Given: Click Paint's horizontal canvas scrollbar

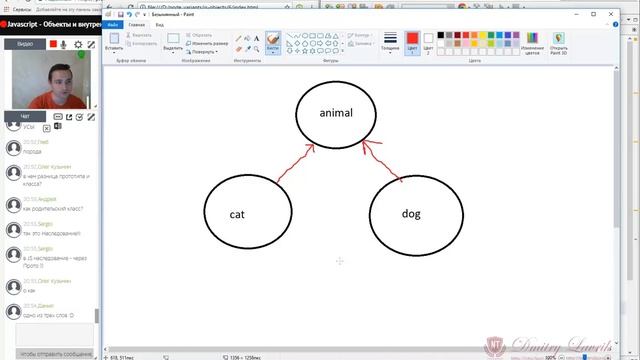Looking at the screenshot, I should point(359,349).
